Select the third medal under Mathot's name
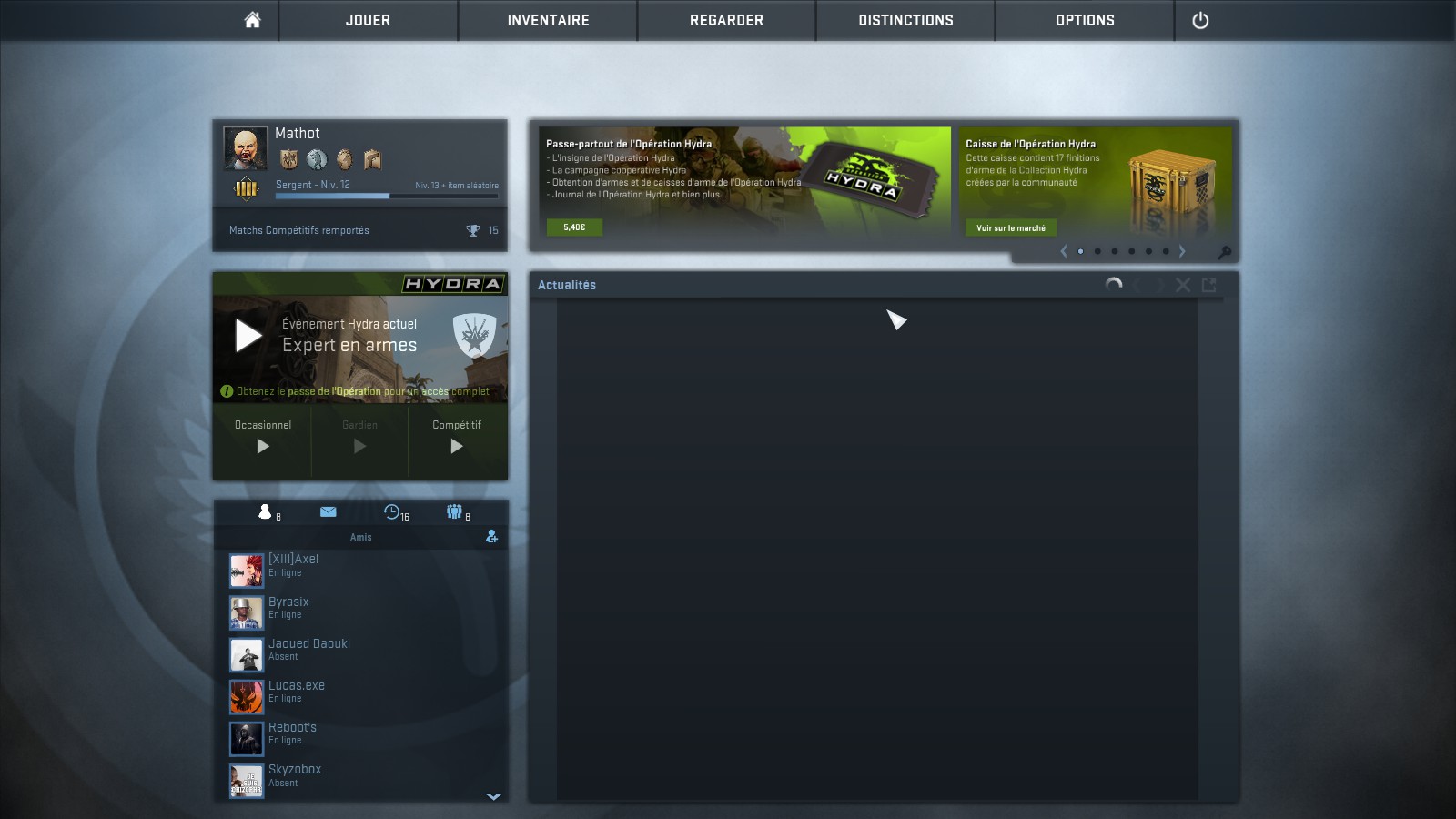This screenshot has height=819, width=1456. pyautogui.click(x=344, y=159)
